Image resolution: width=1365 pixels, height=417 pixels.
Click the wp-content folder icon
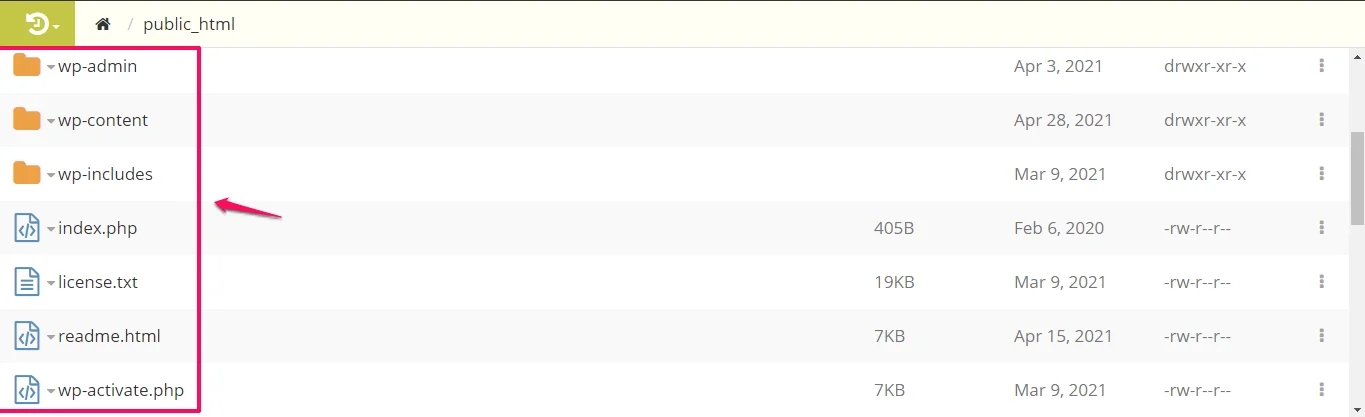(27, 120)
